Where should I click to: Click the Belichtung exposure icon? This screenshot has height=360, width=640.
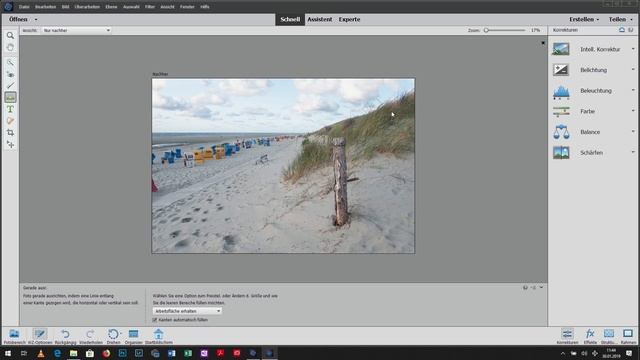pos(561,70)
